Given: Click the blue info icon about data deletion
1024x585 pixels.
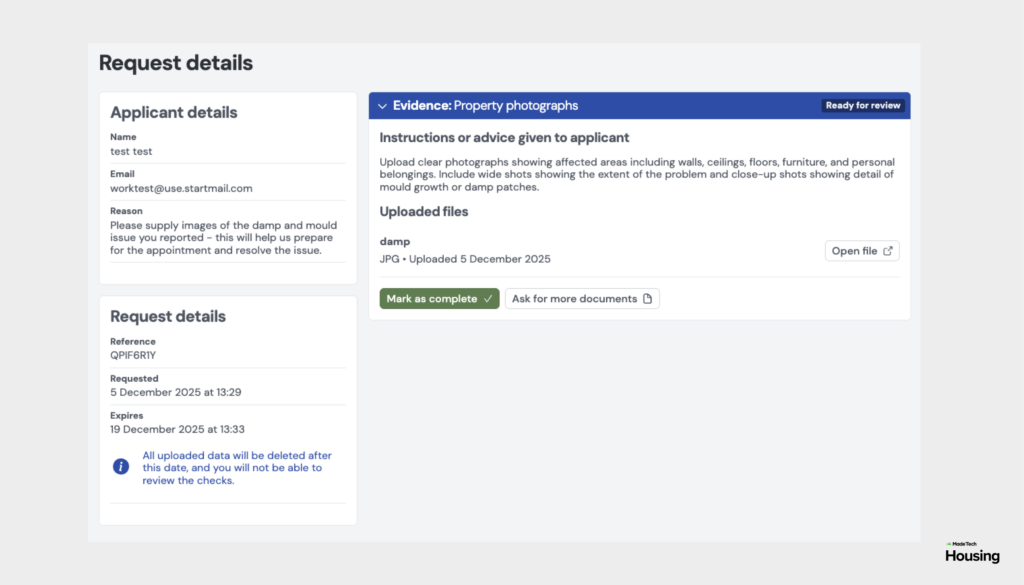Looking at the screenshot, I should [x=121, y=466].
